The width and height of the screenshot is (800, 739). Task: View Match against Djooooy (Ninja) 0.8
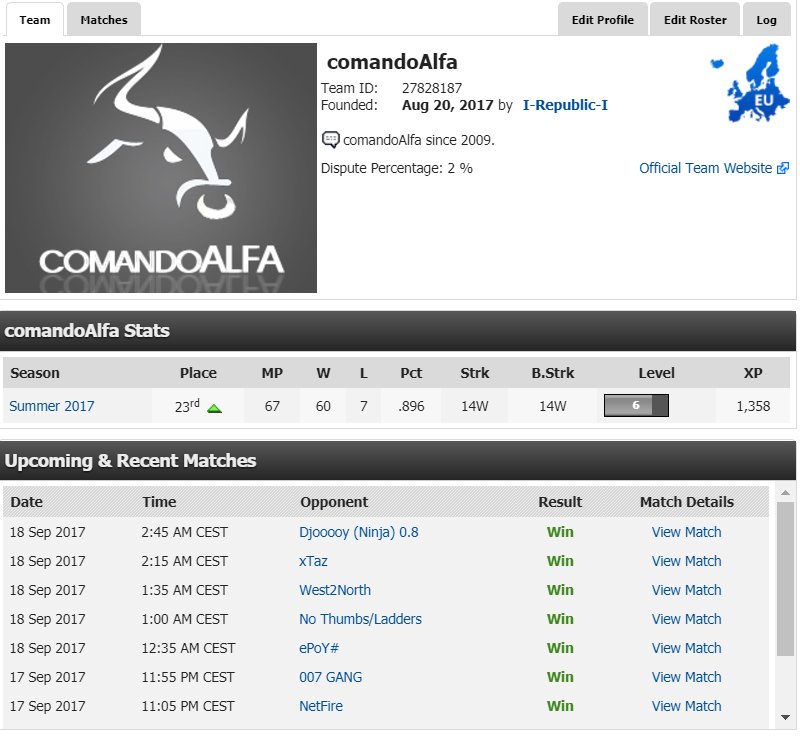click(x=686, y=532)
